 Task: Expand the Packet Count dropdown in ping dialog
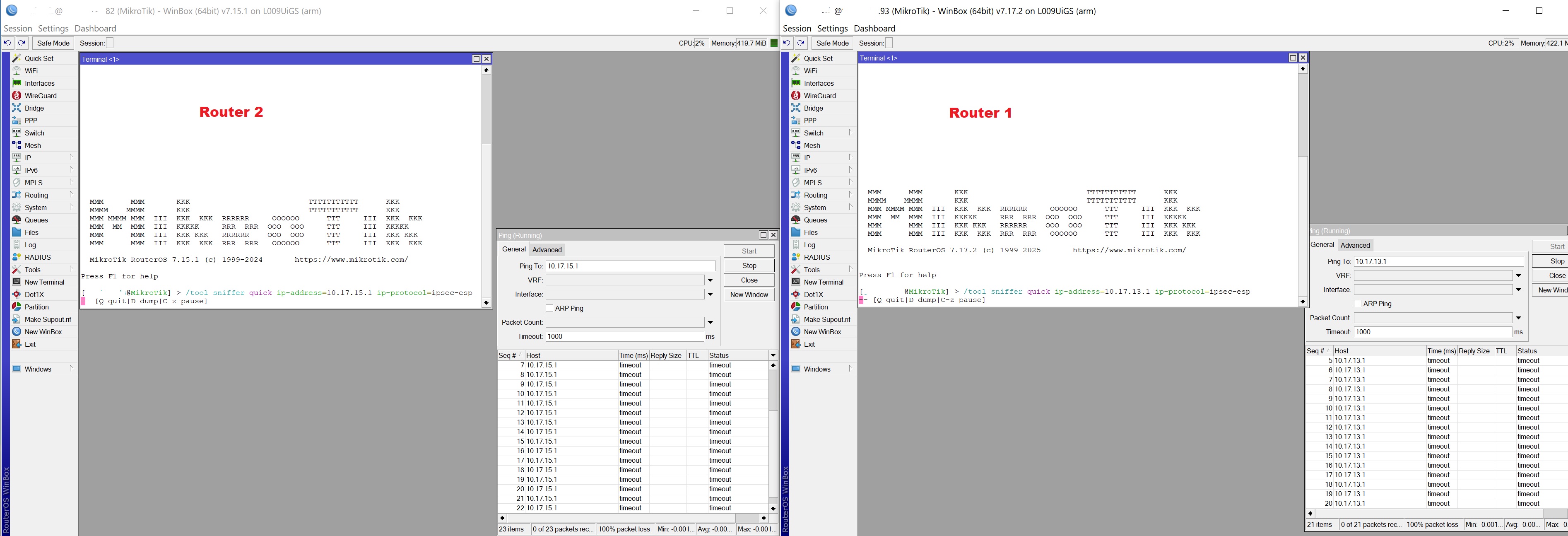pos(710,322)
